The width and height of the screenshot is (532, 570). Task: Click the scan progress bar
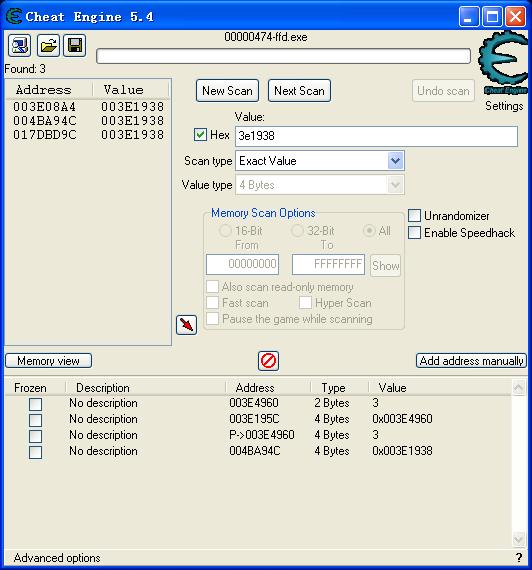(283, 56)
